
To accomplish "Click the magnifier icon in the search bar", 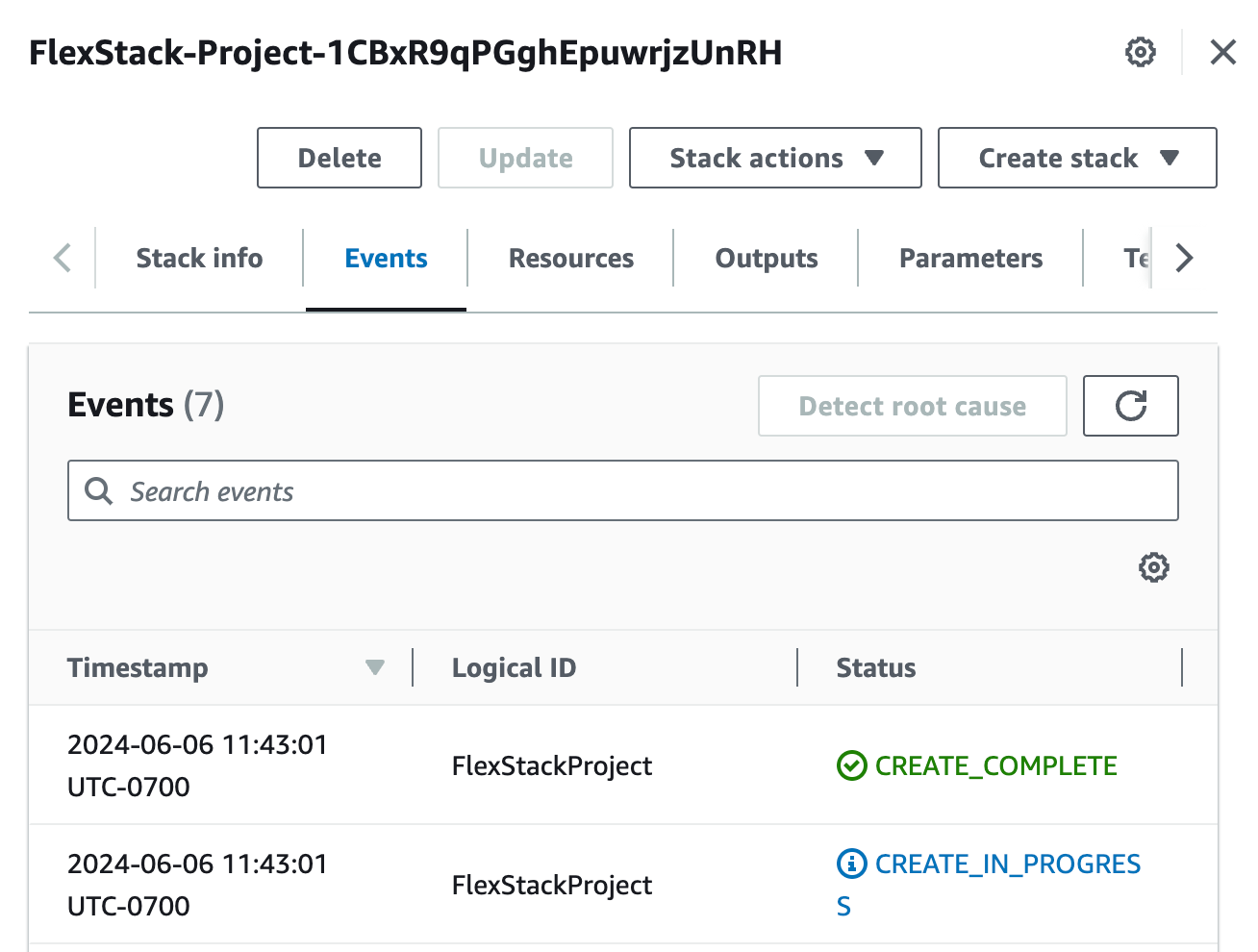I will 97,490.
